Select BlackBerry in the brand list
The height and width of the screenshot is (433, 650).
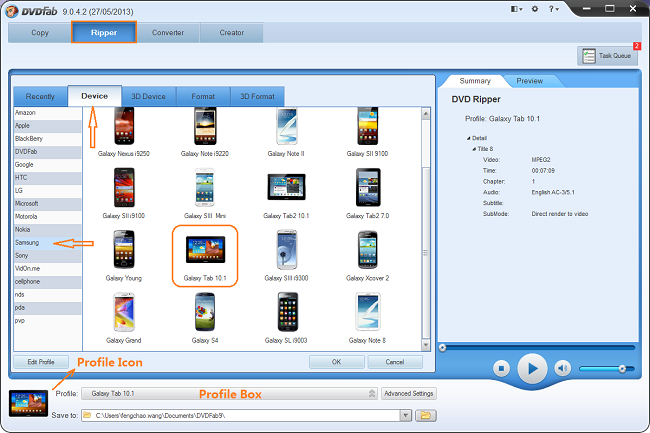point(48,138)
